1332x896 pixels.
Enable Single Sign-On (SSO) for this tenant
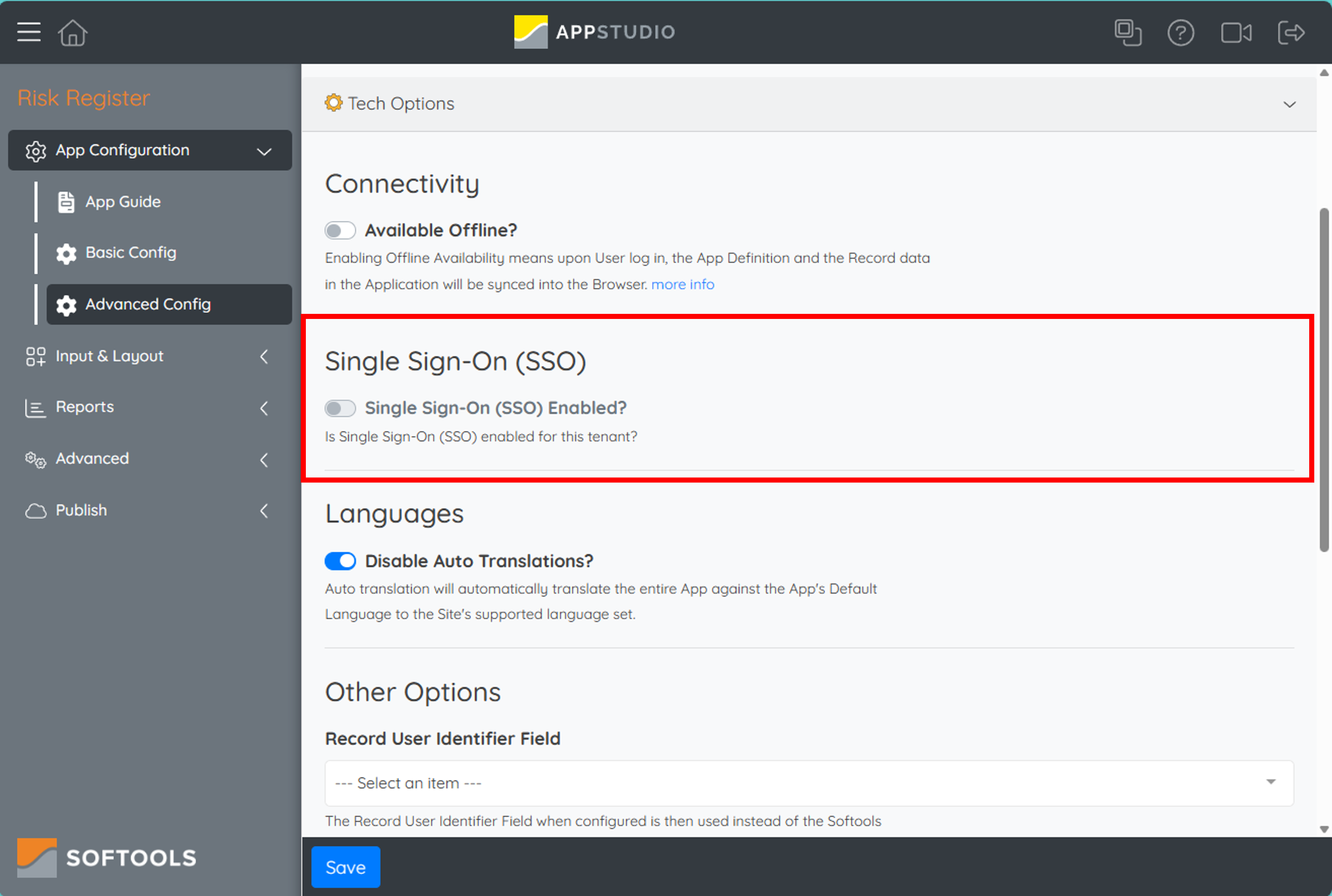pyautogui.click(x=340, y=408)
